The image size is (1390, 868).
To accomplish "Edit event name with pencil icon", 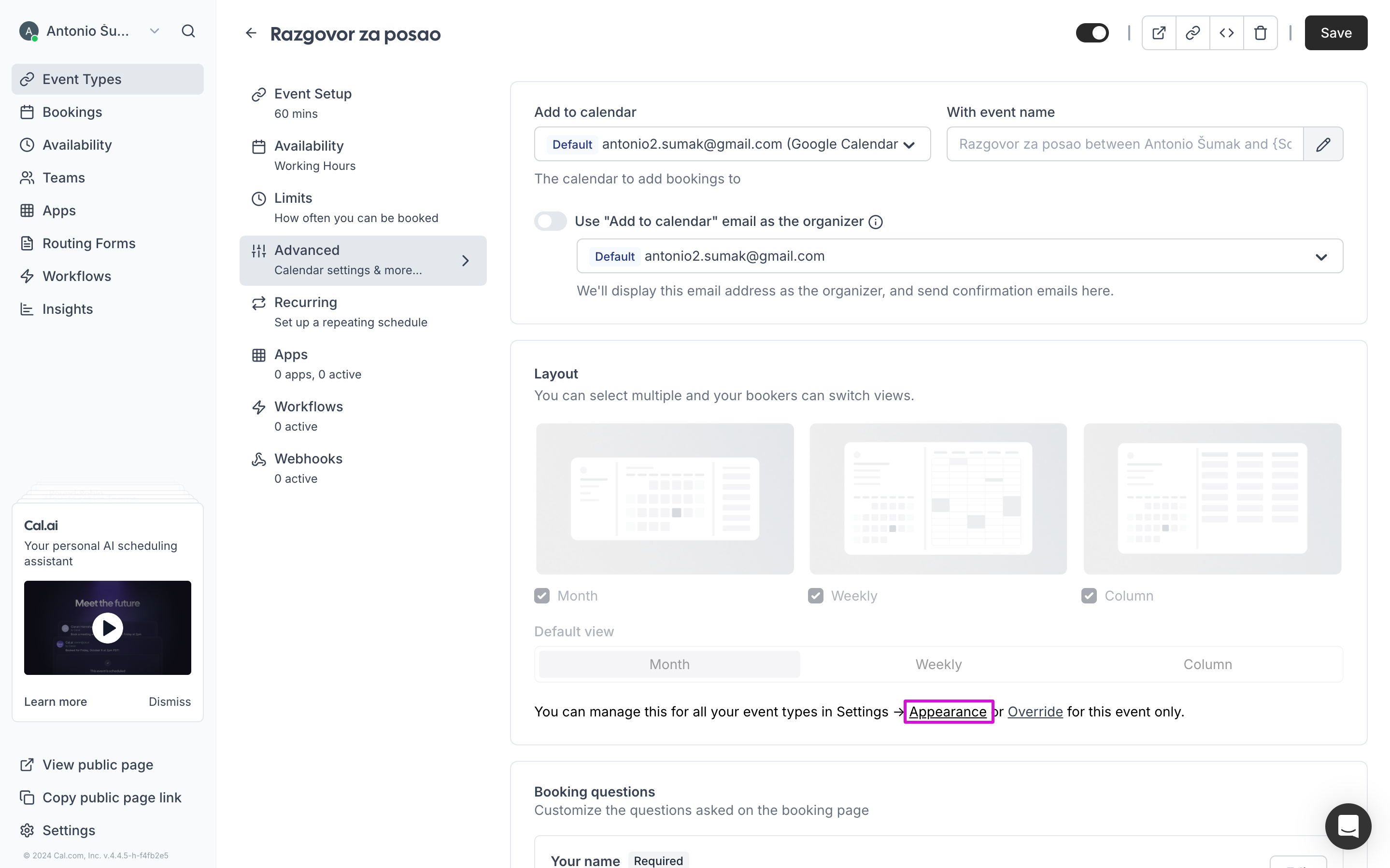I will 1323,144.
